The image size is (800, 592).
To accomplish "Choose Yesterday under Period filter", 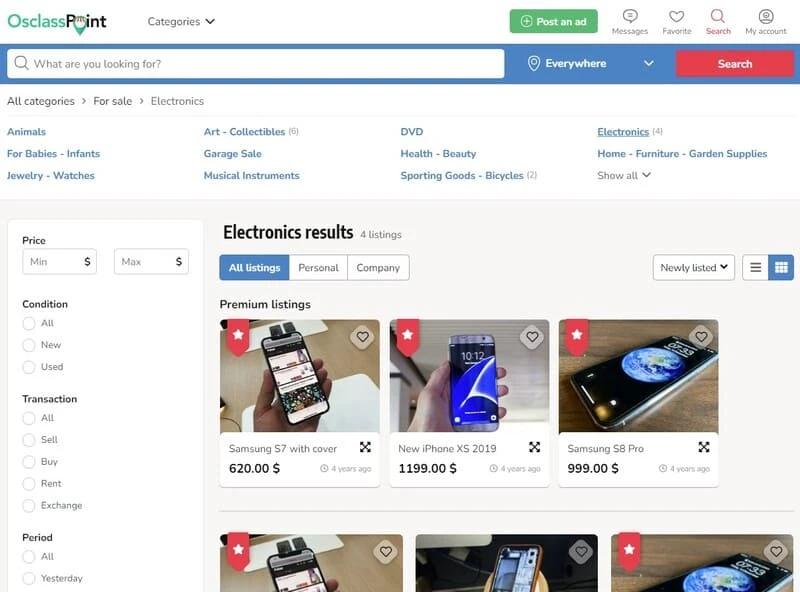I will point(29,579).
